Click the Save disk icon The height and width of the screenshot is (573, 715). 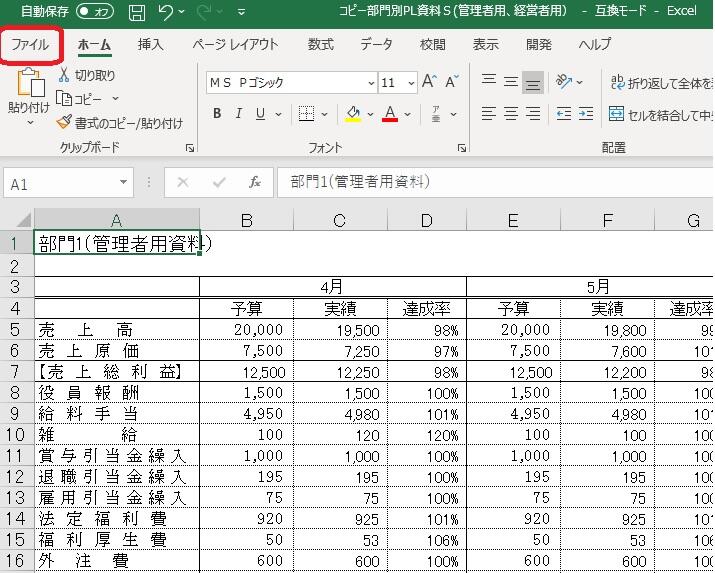(137, 12)
